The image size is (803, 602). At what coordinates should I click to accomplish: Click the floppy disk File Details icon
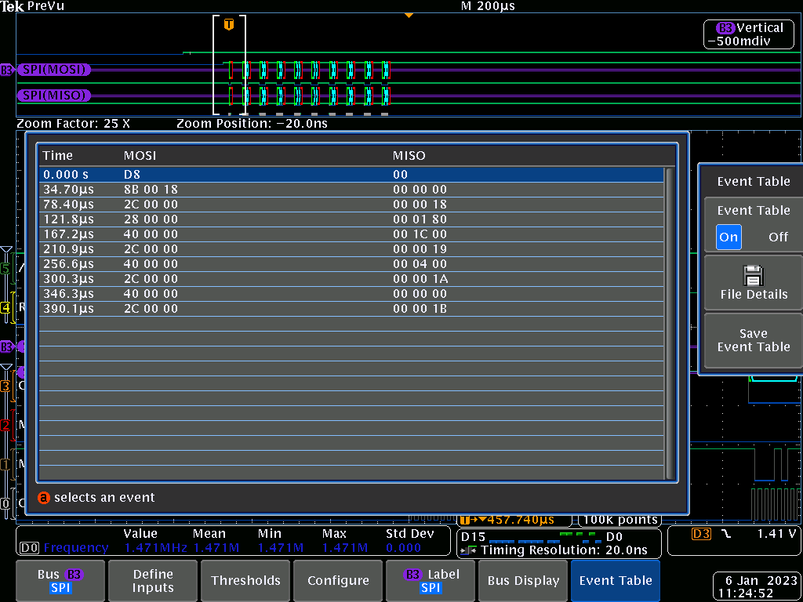pyautogui.click(x=753, y=275)
